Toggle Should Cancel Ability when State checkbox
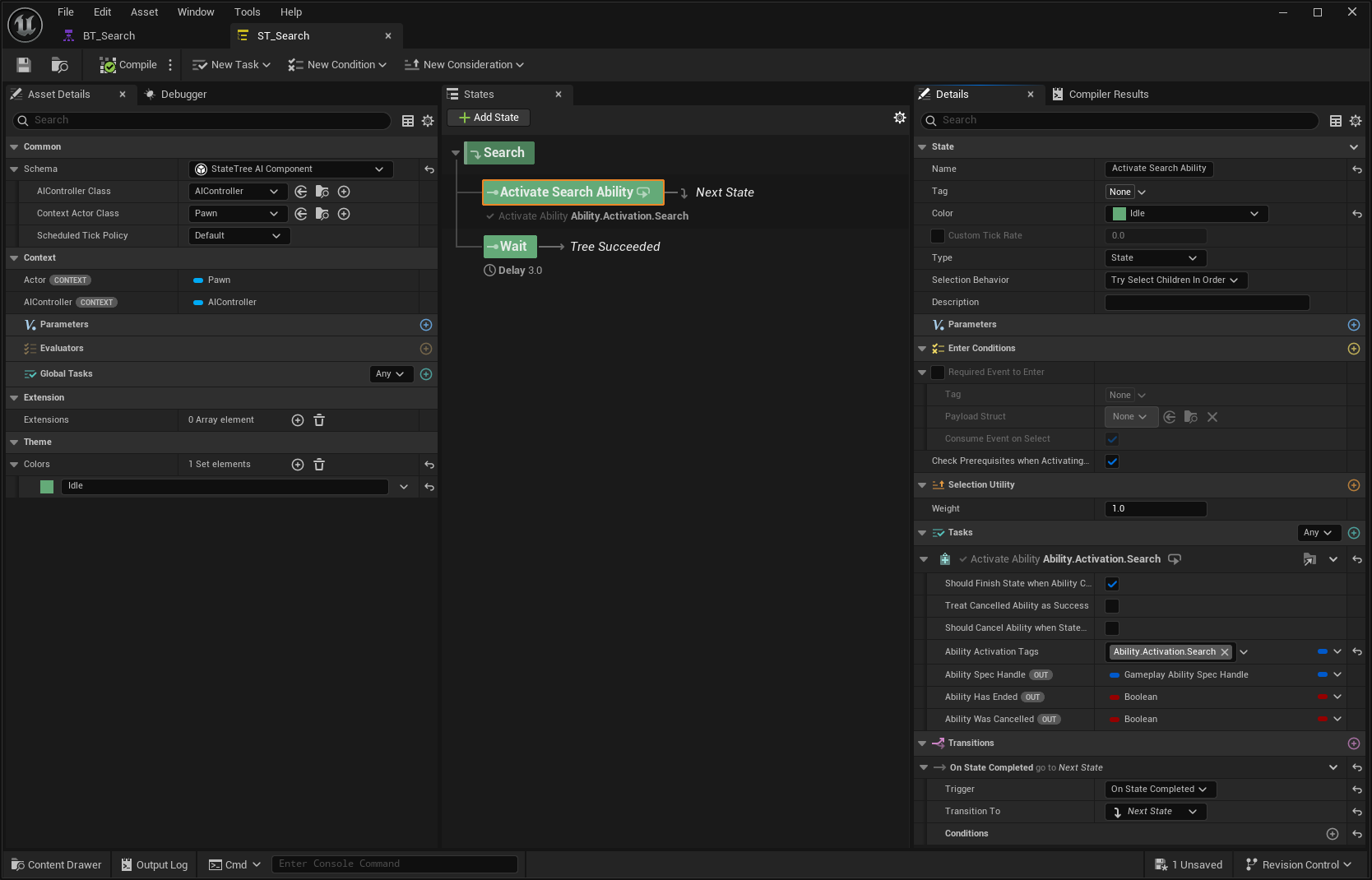 click(x=1112, y=628)
